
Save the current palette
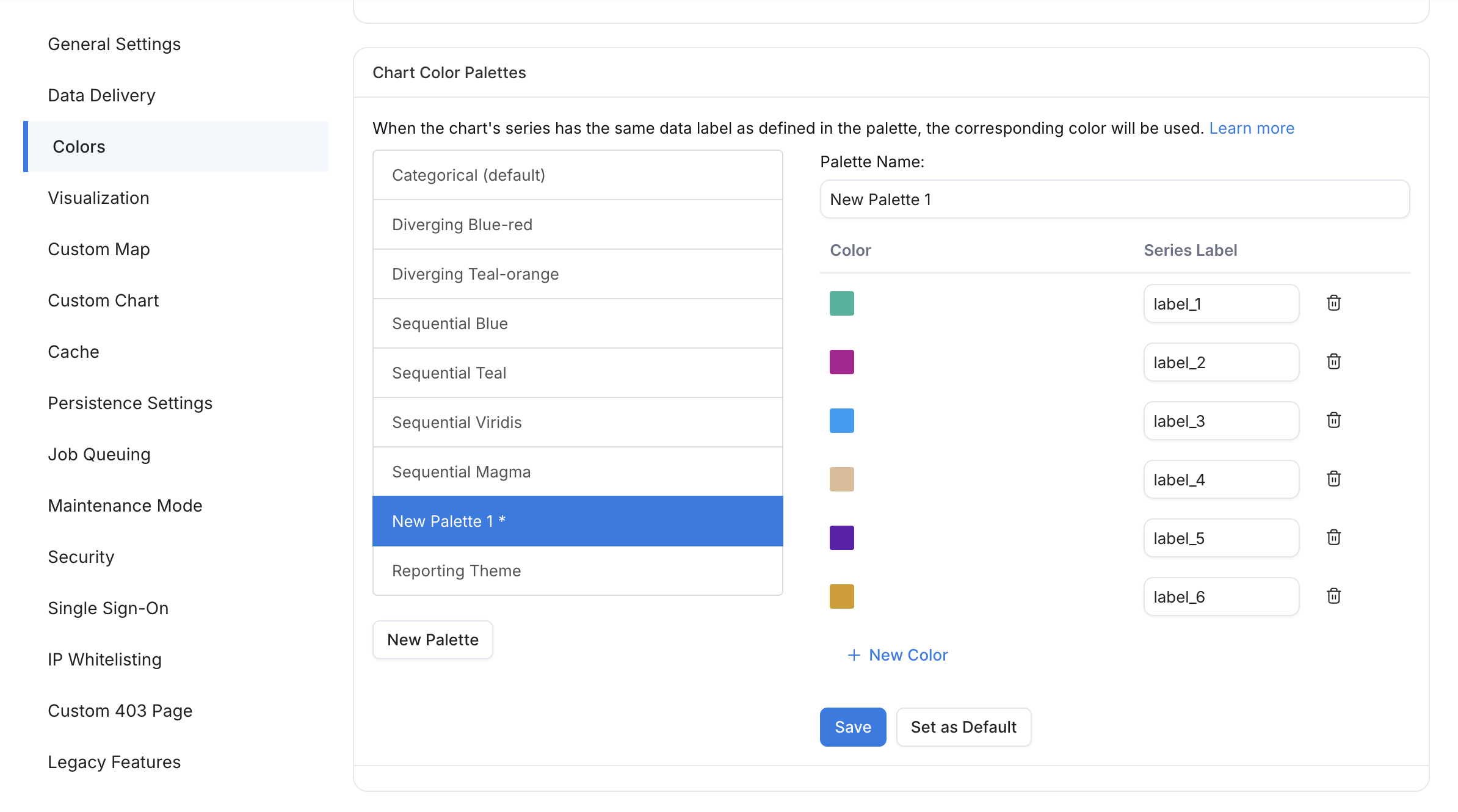(852, 727)
